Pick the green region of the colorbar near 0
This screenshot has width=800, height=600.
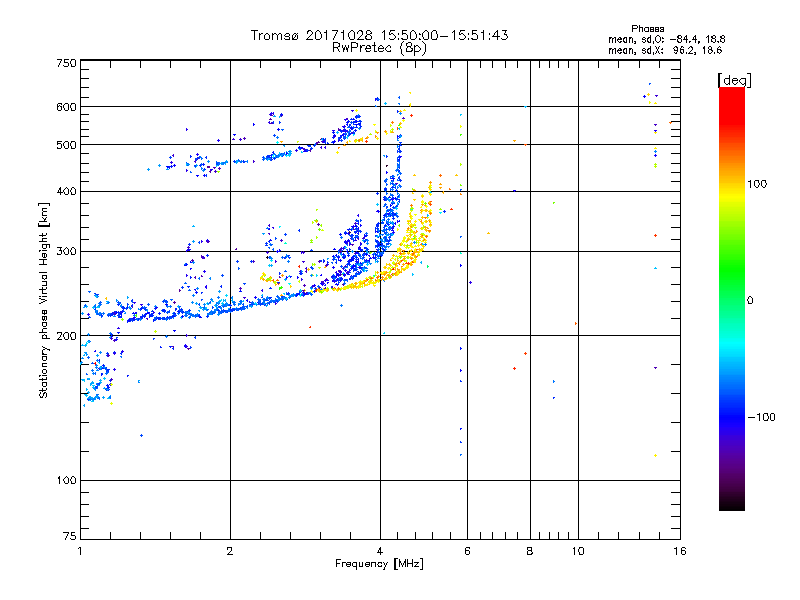click(732, 286)
